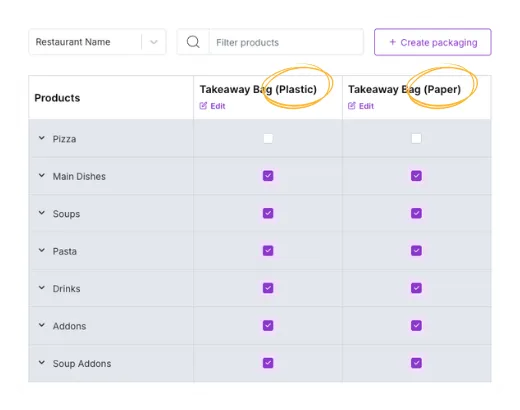The width and height of the screenshot is (520, 410).
Task: Check Pizza for Takeaway Bag (Plastic)
Action: (x=268, y=138)
